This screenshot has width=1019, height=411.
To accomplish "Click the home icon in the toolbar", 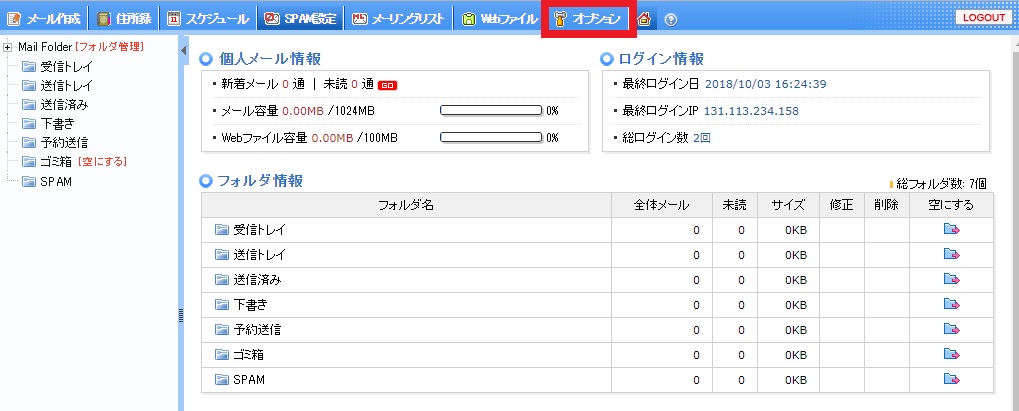I will (x=645, y=18).
